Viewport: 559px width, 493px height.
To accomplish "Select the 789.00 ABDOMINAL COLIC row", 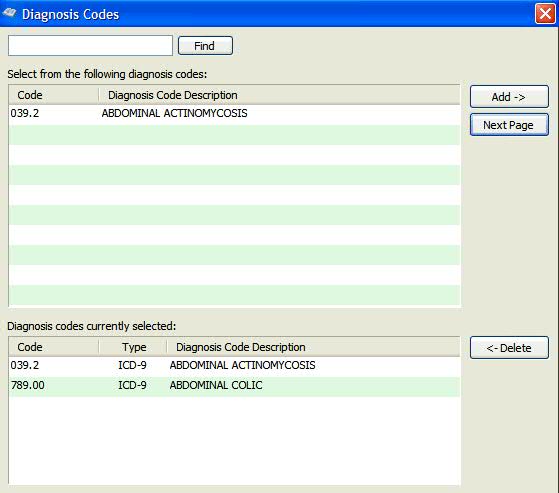I will [x=234, y=385].
